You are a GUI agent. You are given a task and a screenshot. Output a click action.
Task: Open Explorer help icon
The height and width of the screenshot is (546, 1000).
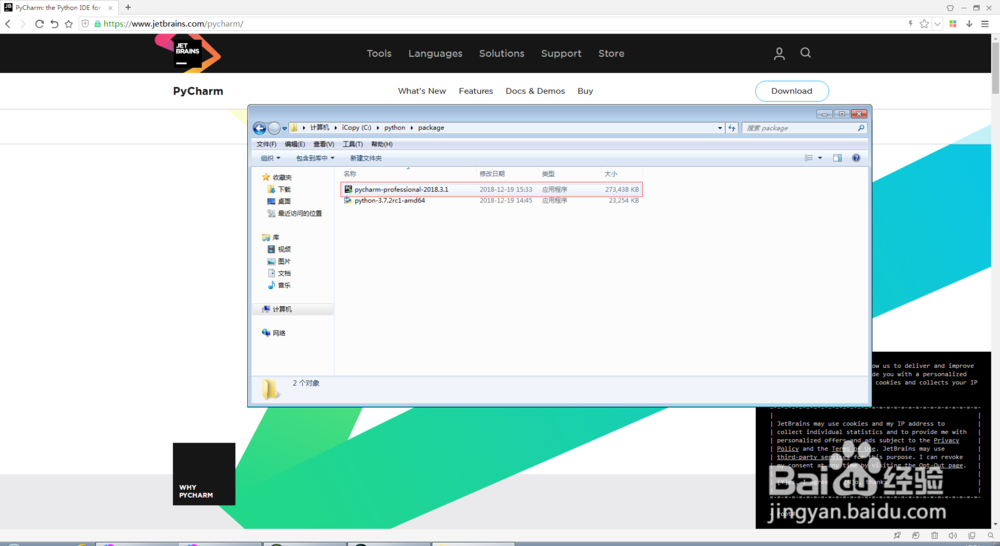click(856, 158)
